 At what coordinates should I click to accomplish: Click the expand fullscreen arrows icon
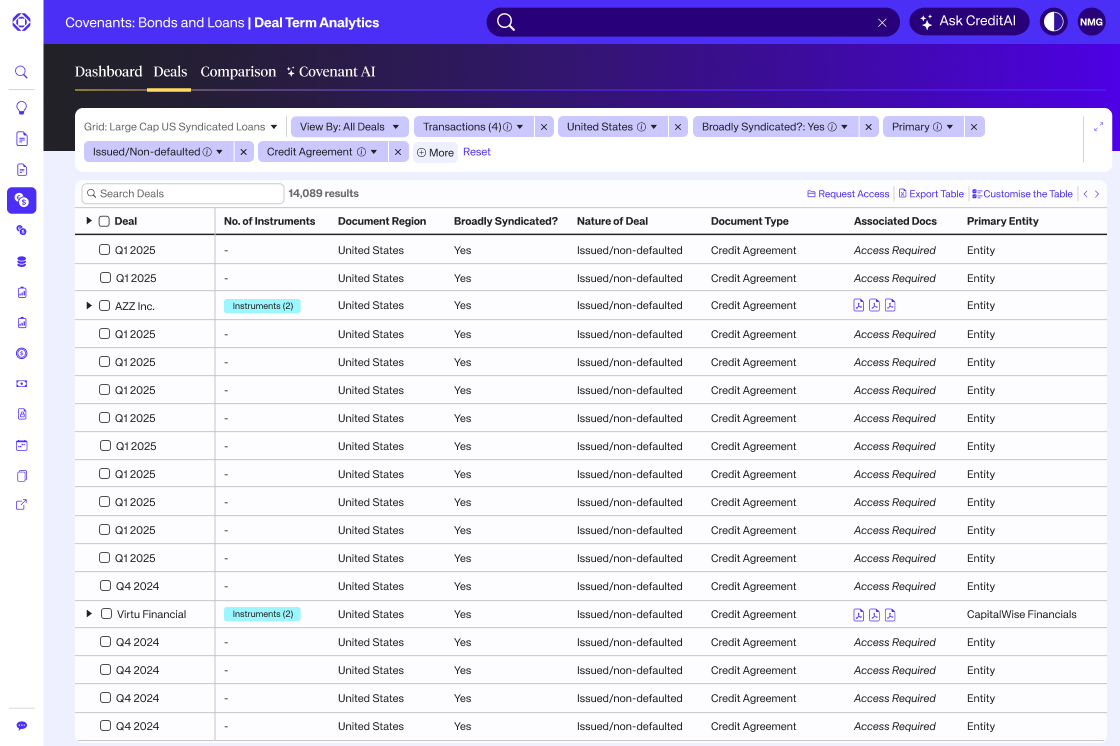click(1098, 127)
